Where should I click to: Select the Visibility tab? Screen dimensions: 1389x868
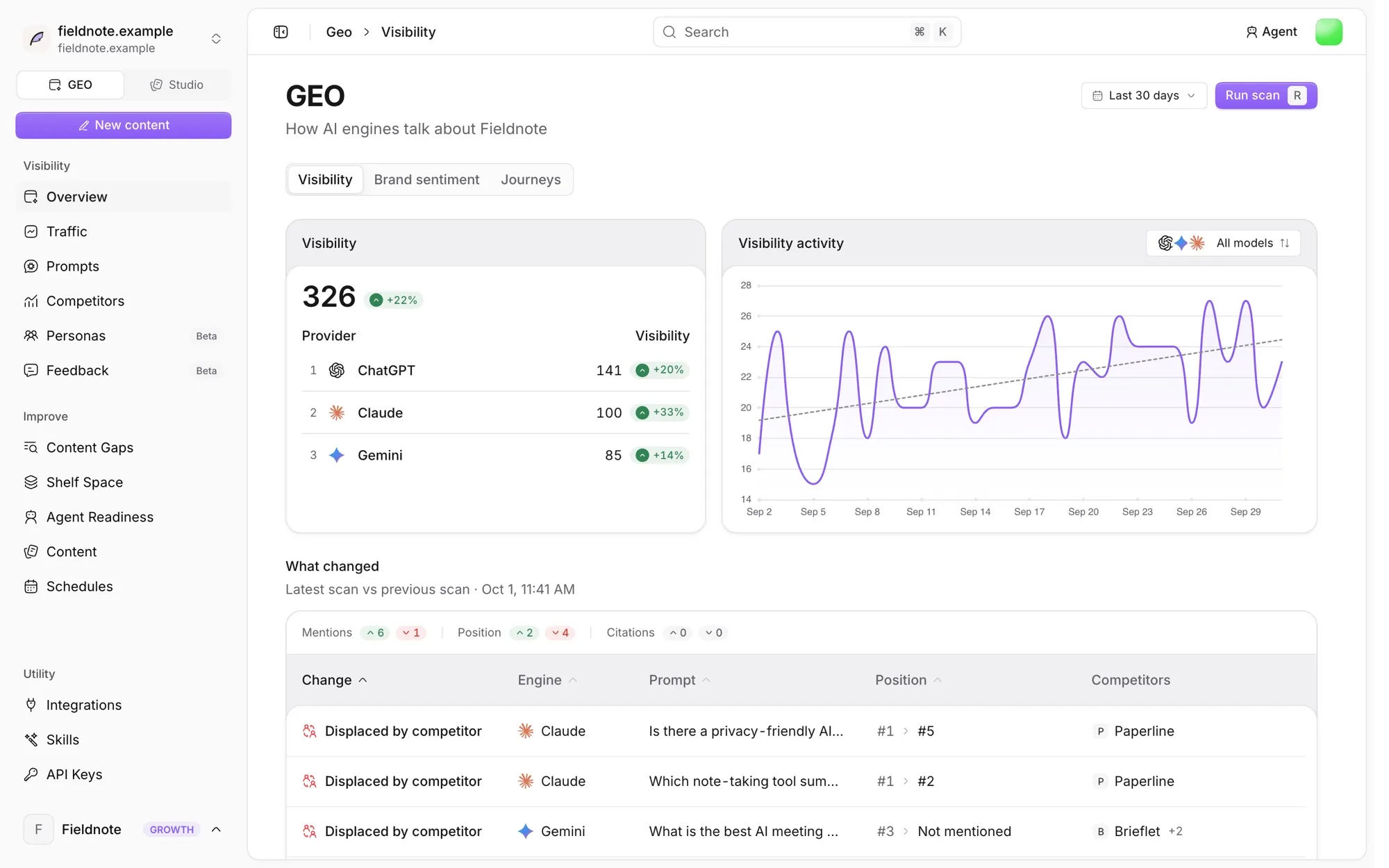coord(325,179)
